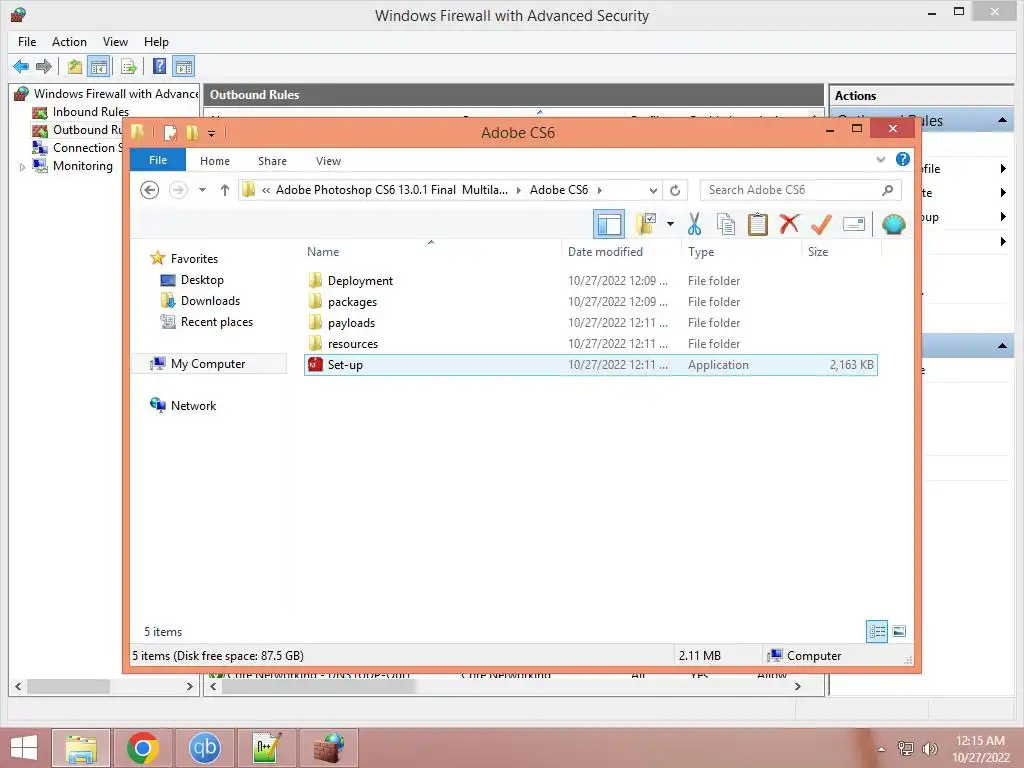Open the recent locations dropdown arrow

202,190
